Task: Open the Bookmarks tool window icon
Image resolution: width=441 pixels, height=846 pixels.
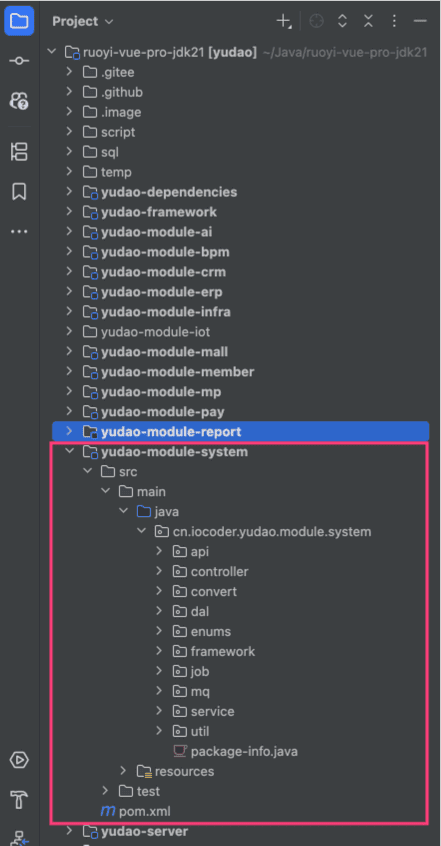Action: [19, 192]
